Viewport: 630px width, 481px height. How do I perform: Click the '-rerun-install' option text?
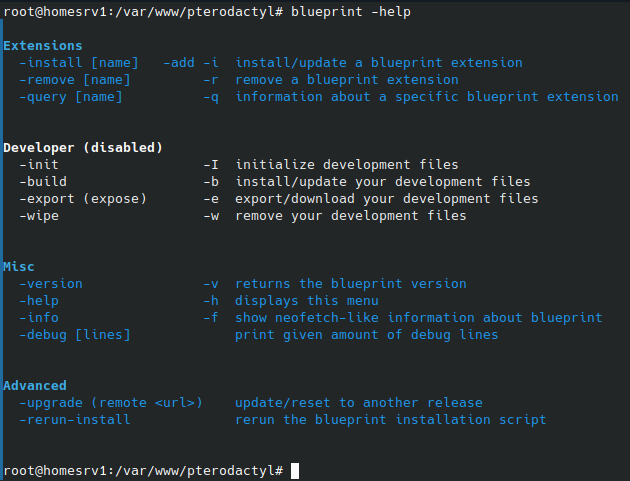coord(75,420)
